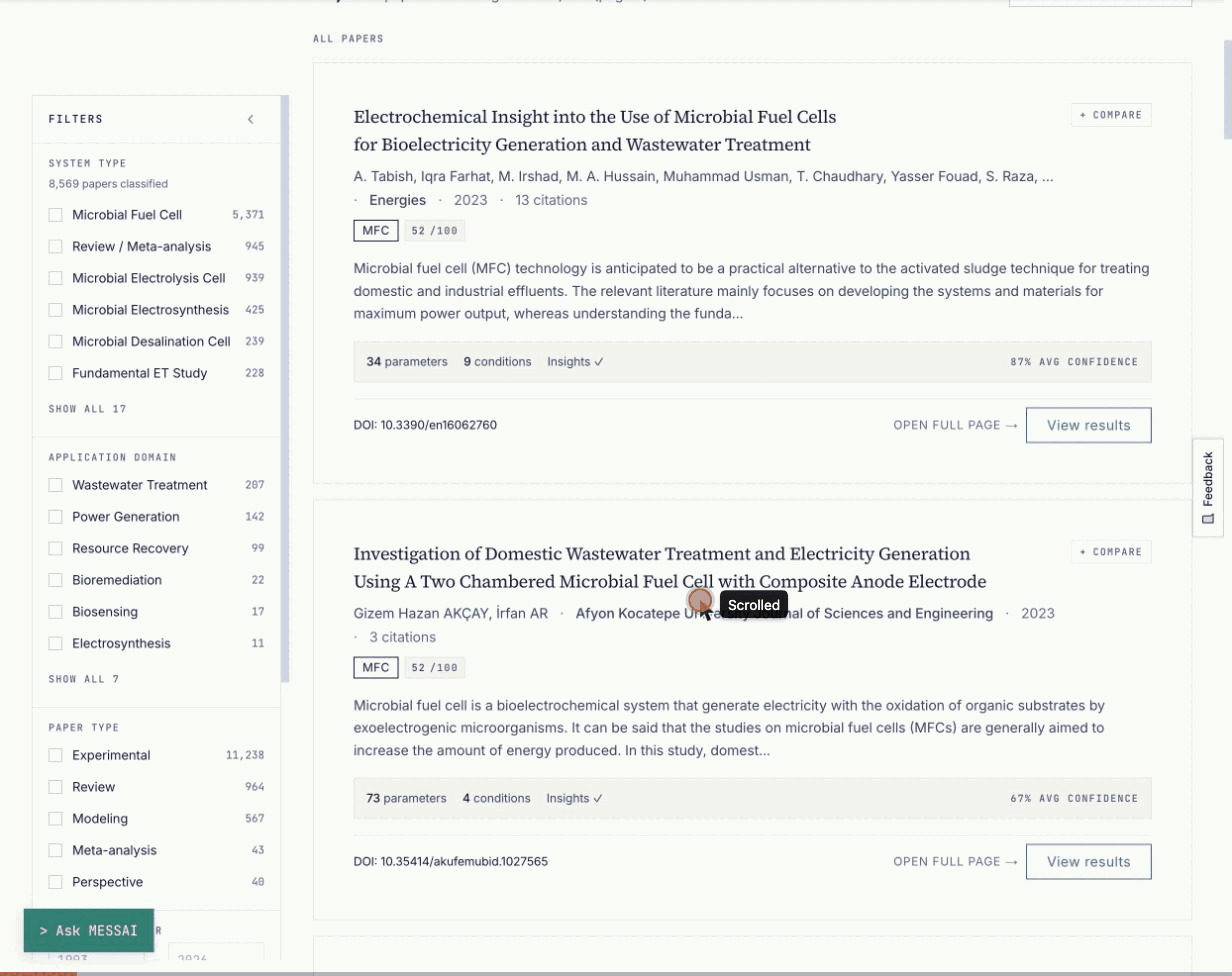
Task: Click the MFC tag on Energies paper
Action: pos(376,231)
